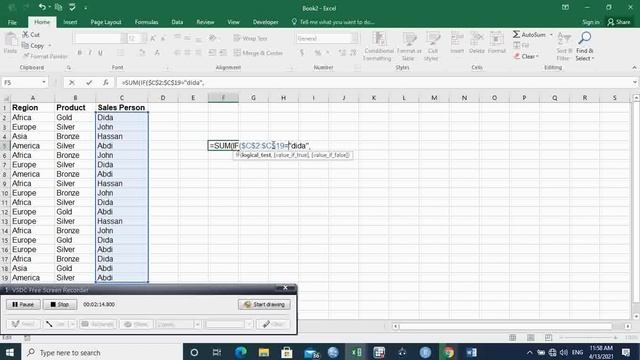
Task: Switch to the Page Layout tab
Action: point(106,22)
